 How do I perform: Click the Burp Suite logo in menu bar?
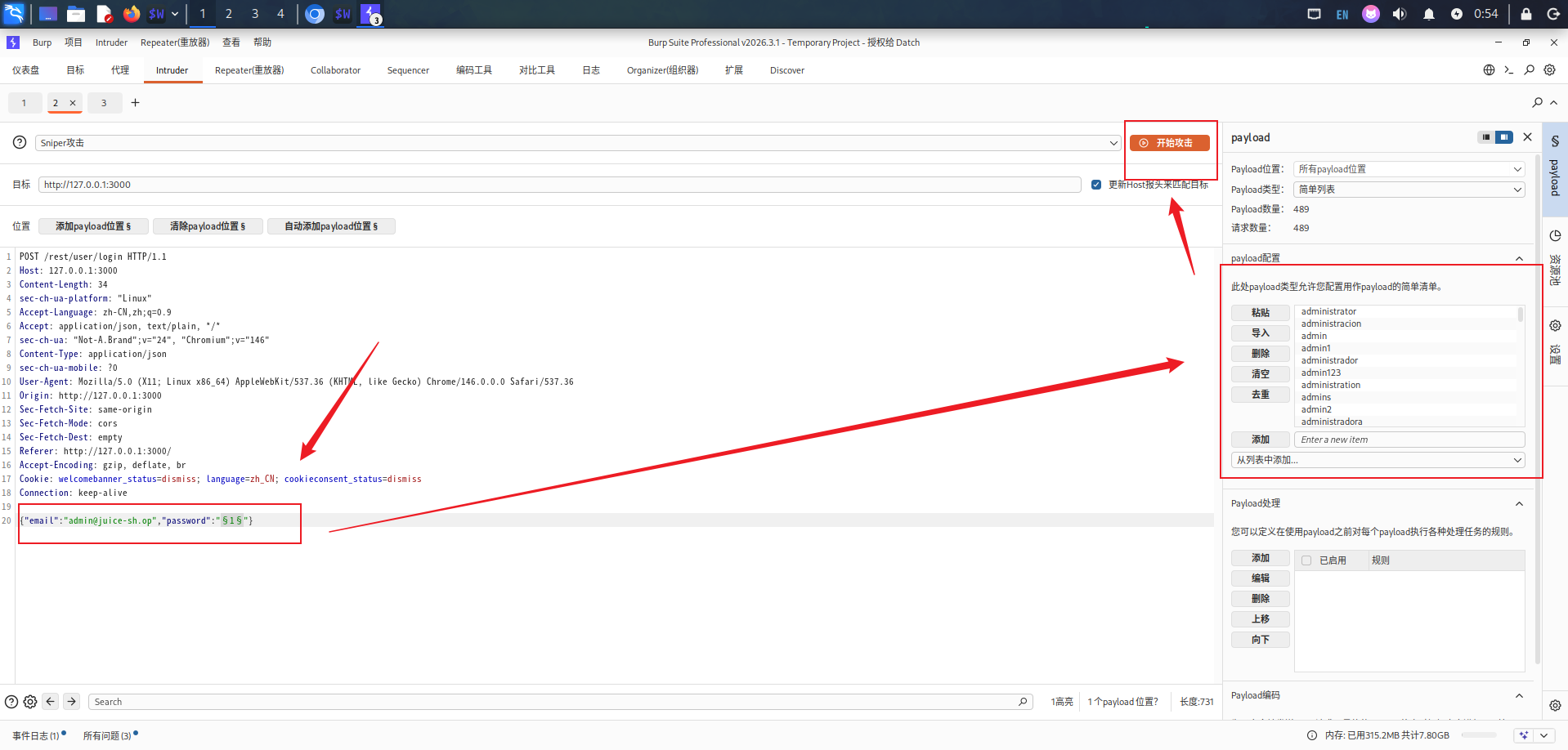[x=13, y=42]
